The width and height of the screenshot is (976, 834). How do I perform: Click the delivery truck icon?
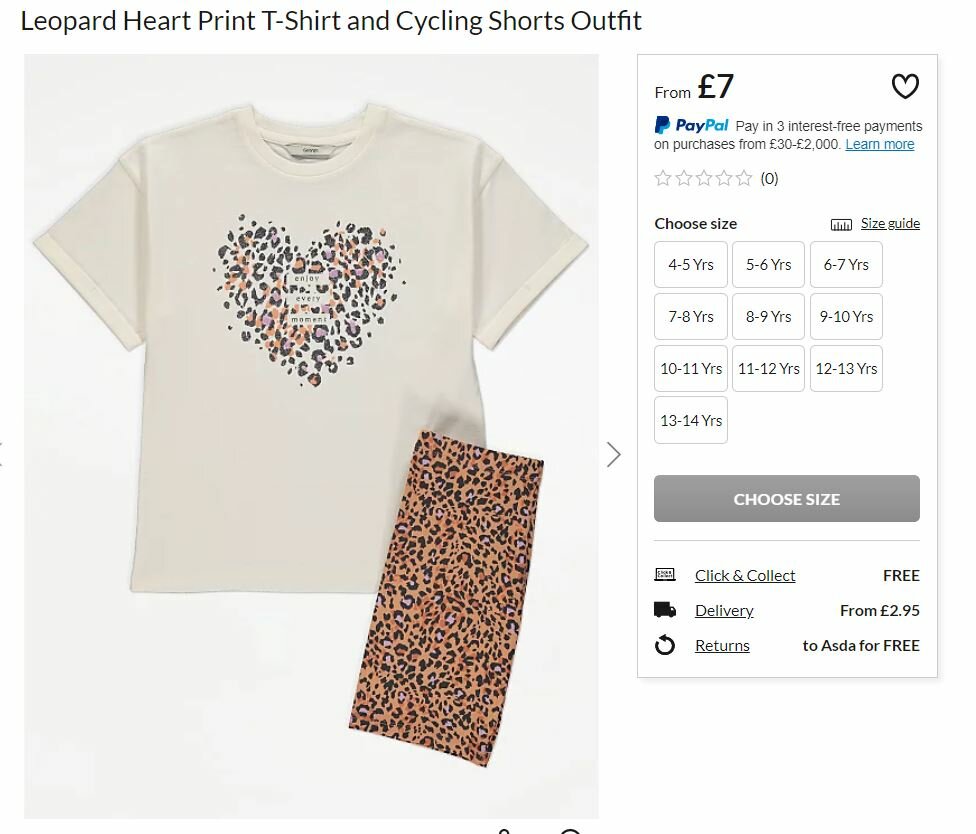click(x=665, y=610)
